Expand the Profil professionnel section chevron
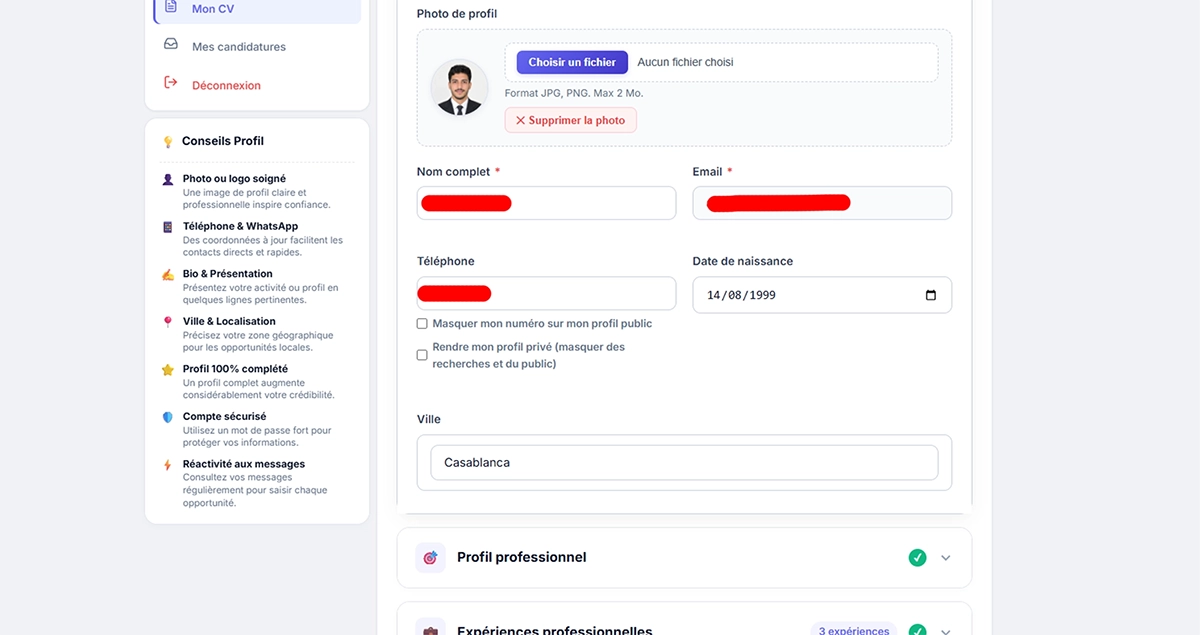This screenshot has height=635, width=1200. click(946, 558)
